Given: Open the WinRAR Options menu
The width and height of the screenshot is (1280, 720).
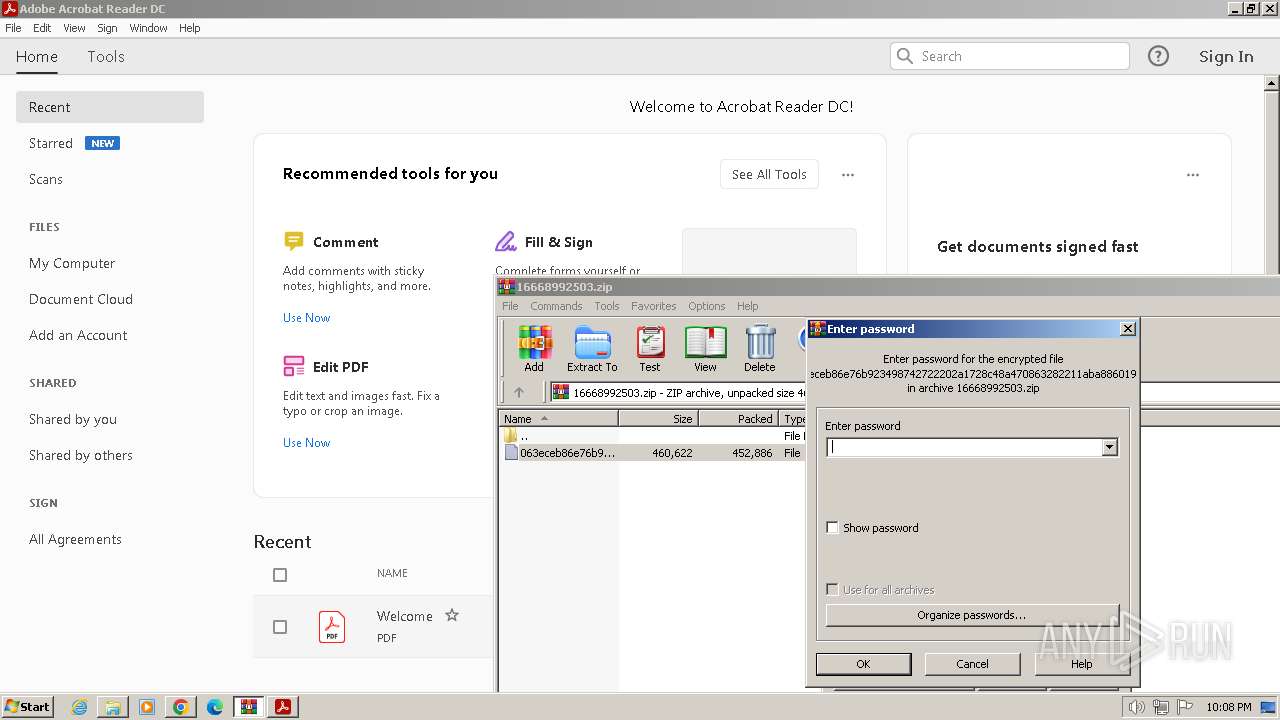Looking at the screenshot, I should click(706, 306).
